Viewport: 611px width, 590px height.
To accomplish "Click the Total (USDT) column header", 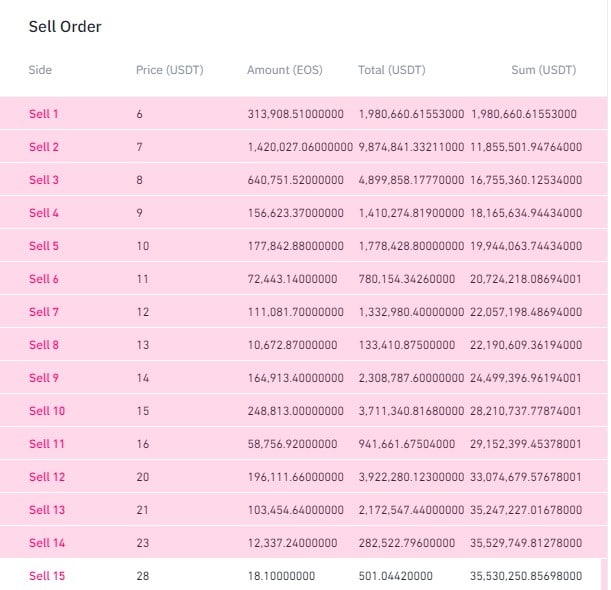I will pyautogui.click(x=392, y=70).
